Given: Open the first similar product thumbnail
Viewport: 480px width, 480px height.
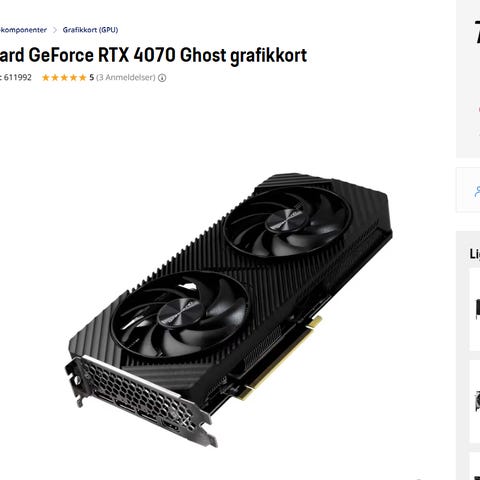Looking at the screenshot, I should (x=477, y=310).
